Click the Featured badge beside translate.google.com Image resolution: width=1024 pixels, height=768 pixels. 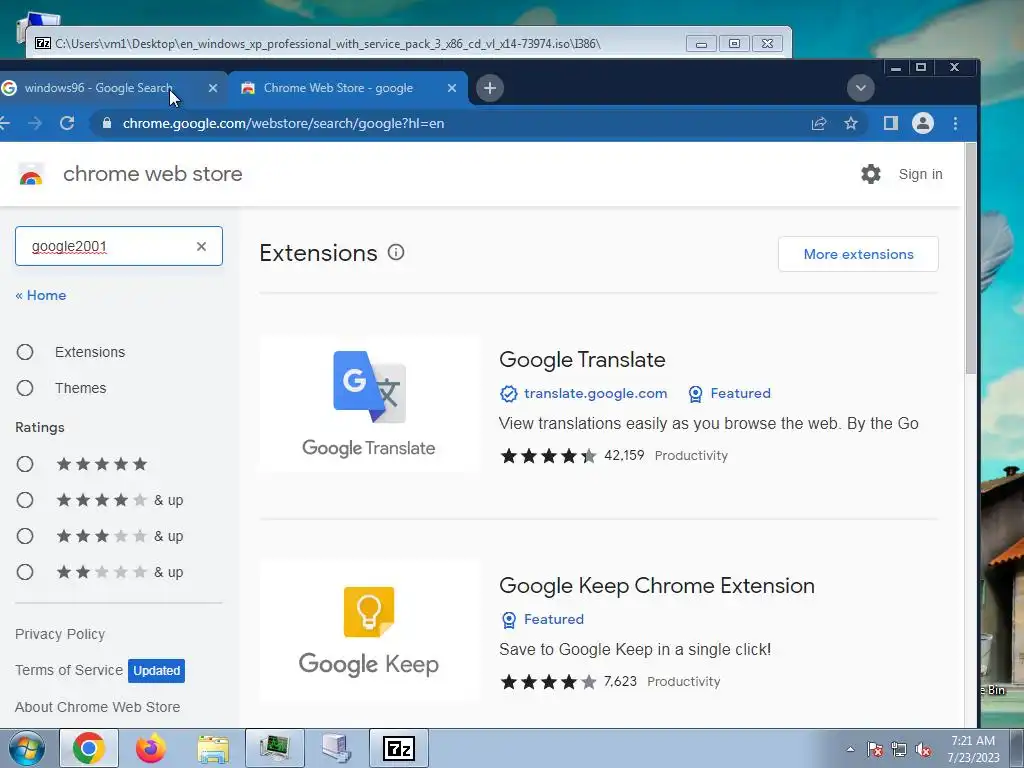(x=729, y=394)
